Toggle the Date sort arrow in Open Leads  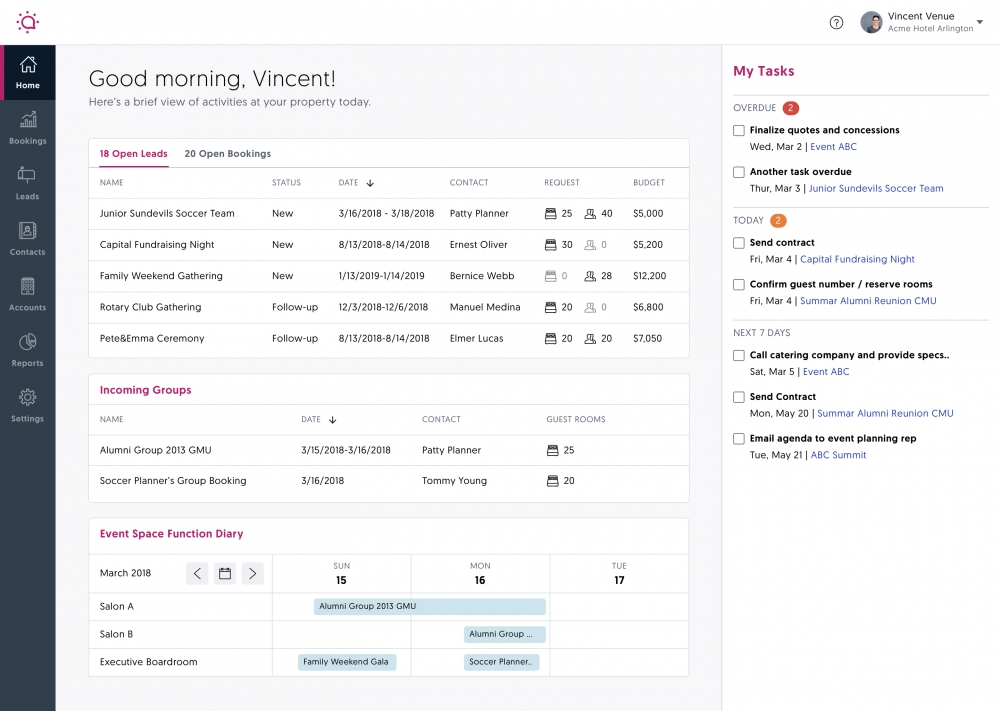click(x=371, y=182)
